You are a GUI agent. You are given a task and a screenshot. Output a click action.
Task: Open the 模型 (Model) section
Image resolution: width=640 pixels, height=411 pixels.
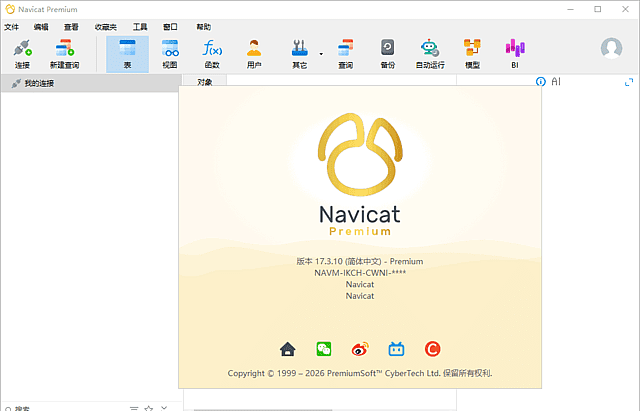pos(472,54)
